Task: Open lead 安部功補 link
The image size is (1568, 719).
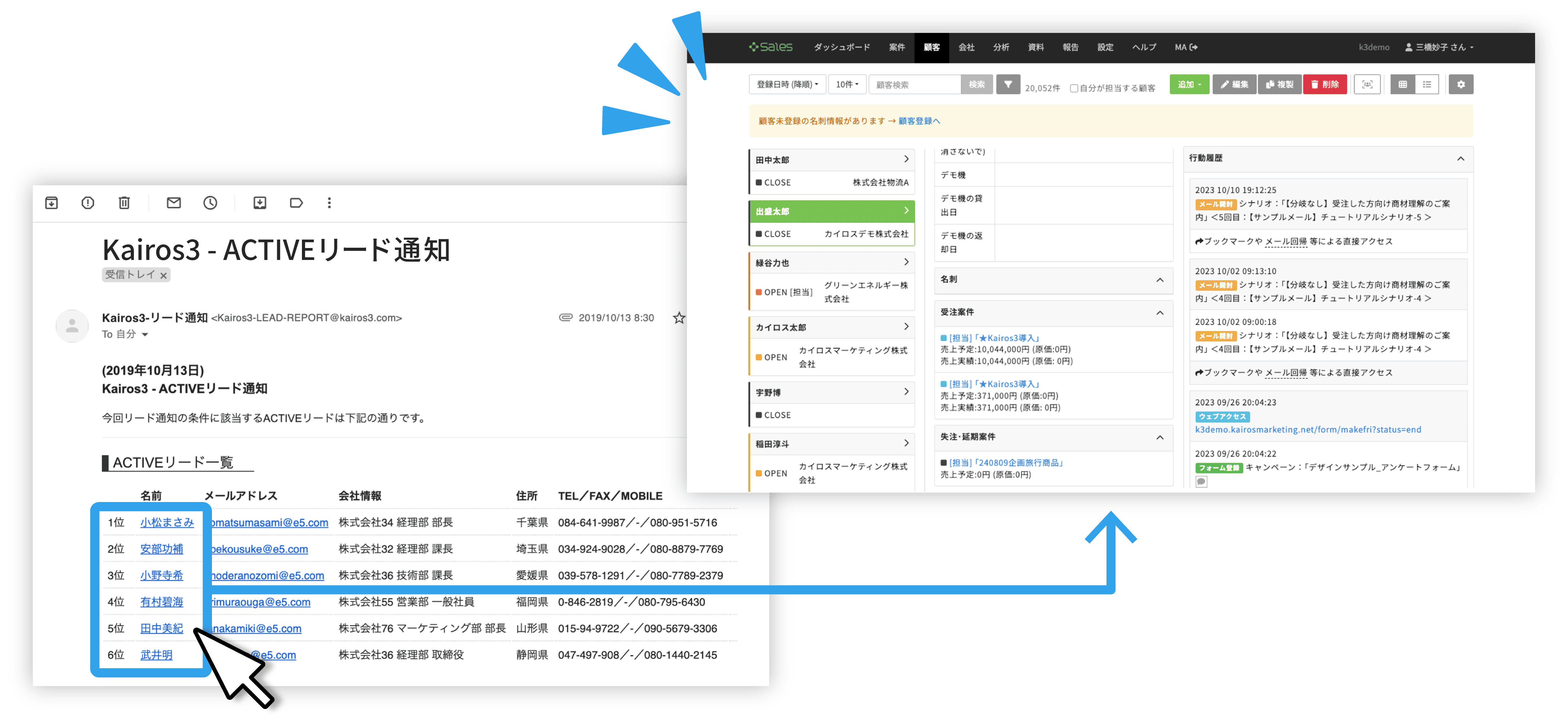Action: (x=161, y=549)
